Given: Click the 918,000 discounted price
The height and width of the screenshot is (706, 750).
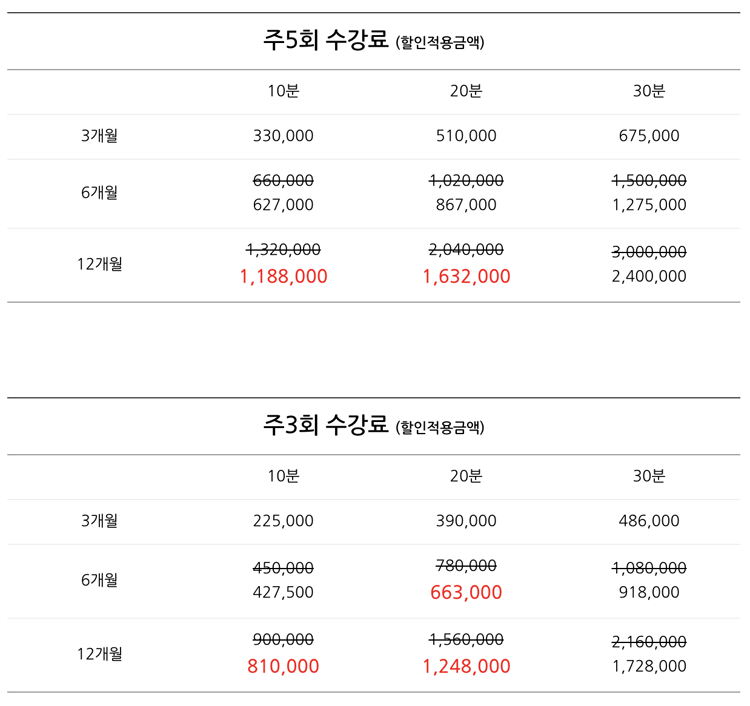Looking at the screenshot, I should point(649,592).
